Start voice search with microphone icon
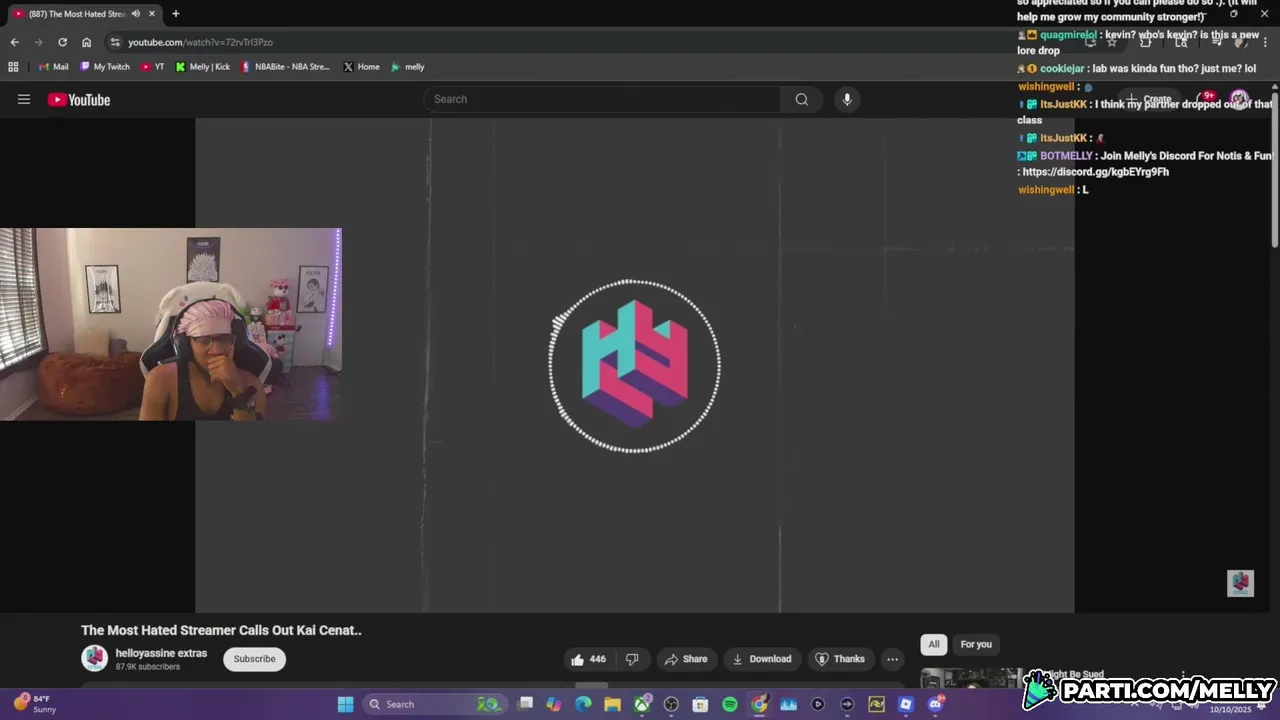1280x720 pixels. click(847, 99)
